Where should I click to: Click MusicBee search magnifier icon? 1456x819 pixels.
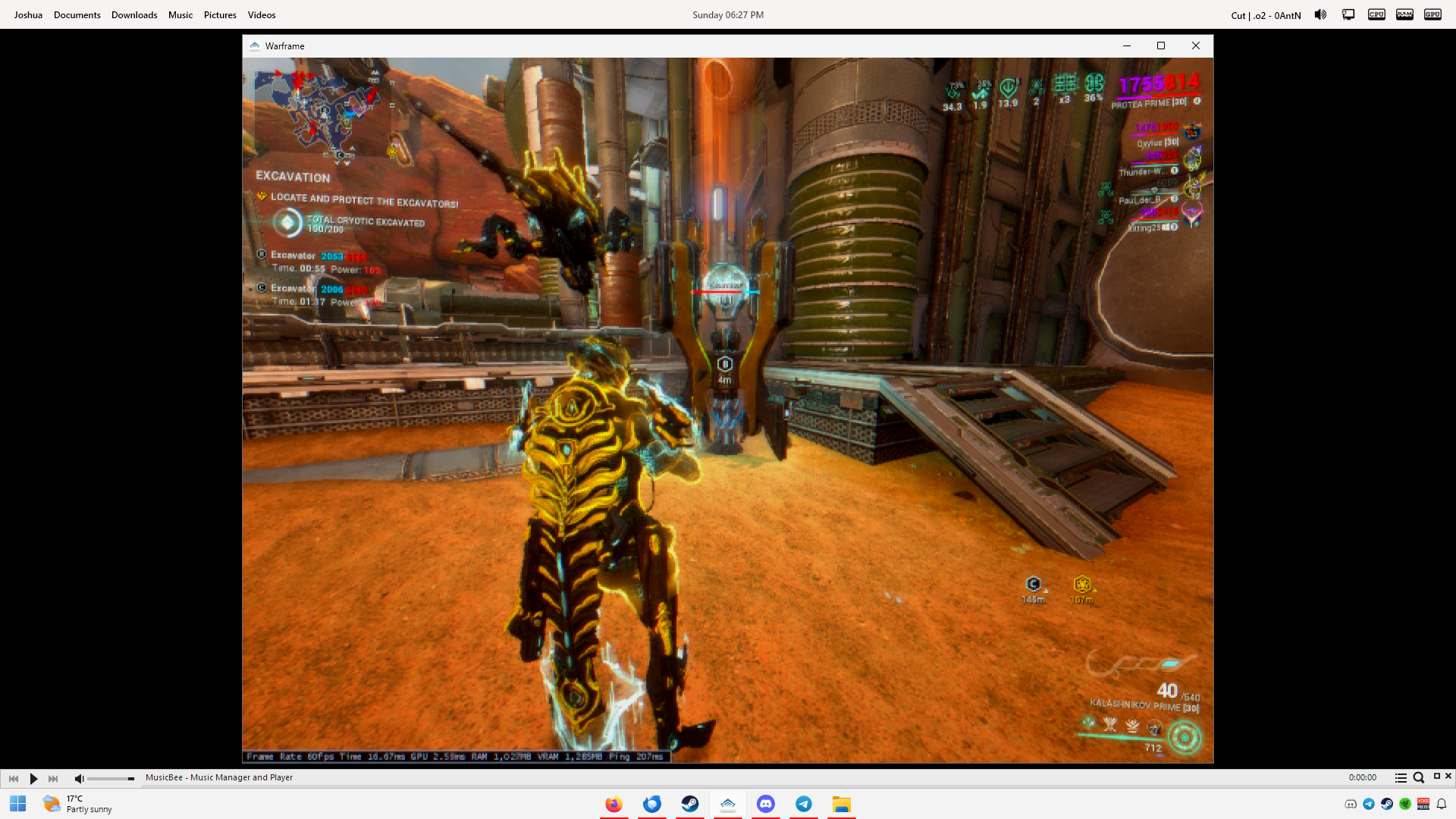pyautogui.click(x=1418, y=777)
